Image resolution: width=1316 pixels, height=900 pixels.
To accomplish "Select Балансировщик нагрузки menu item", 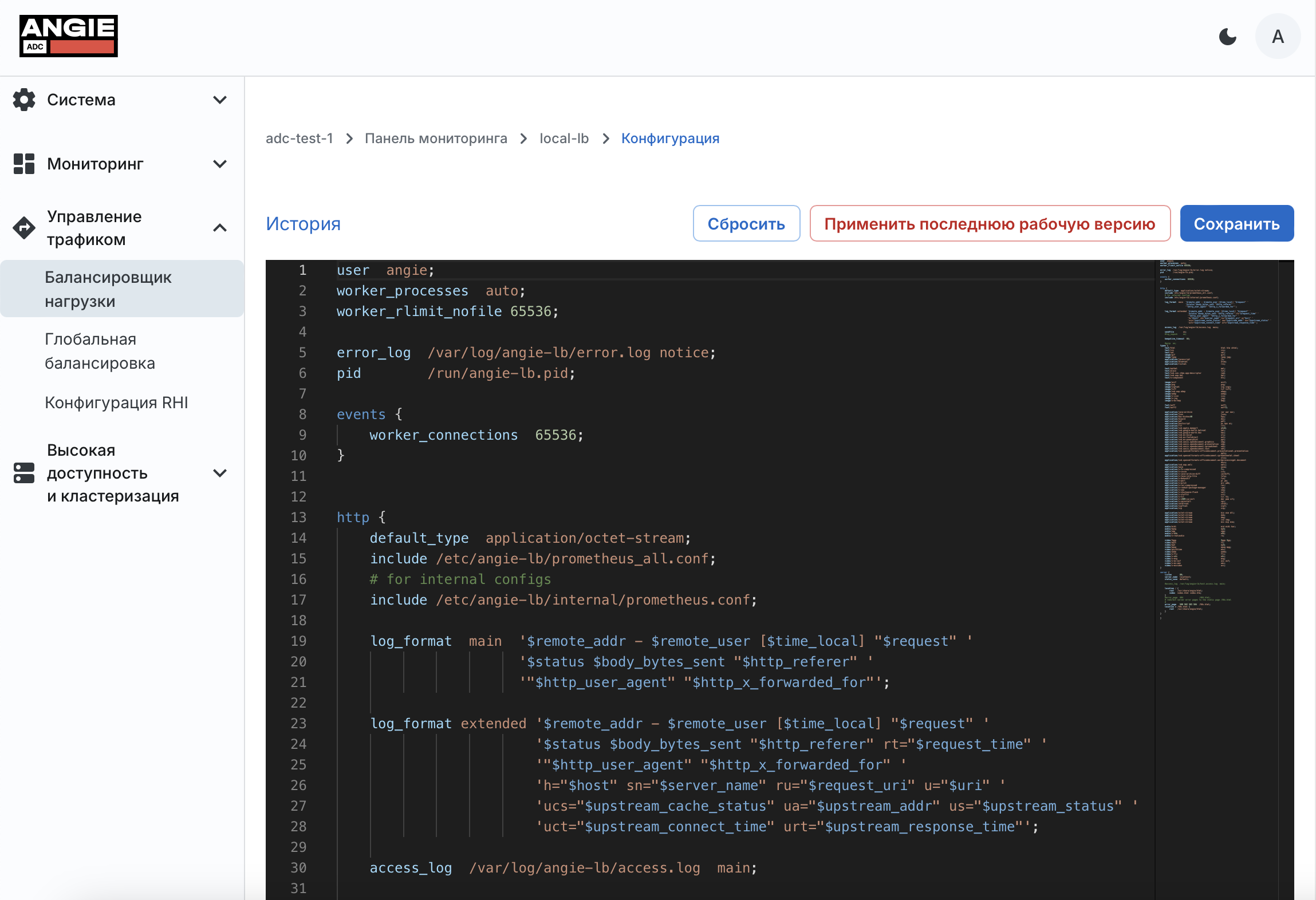I will coord(108,289).
